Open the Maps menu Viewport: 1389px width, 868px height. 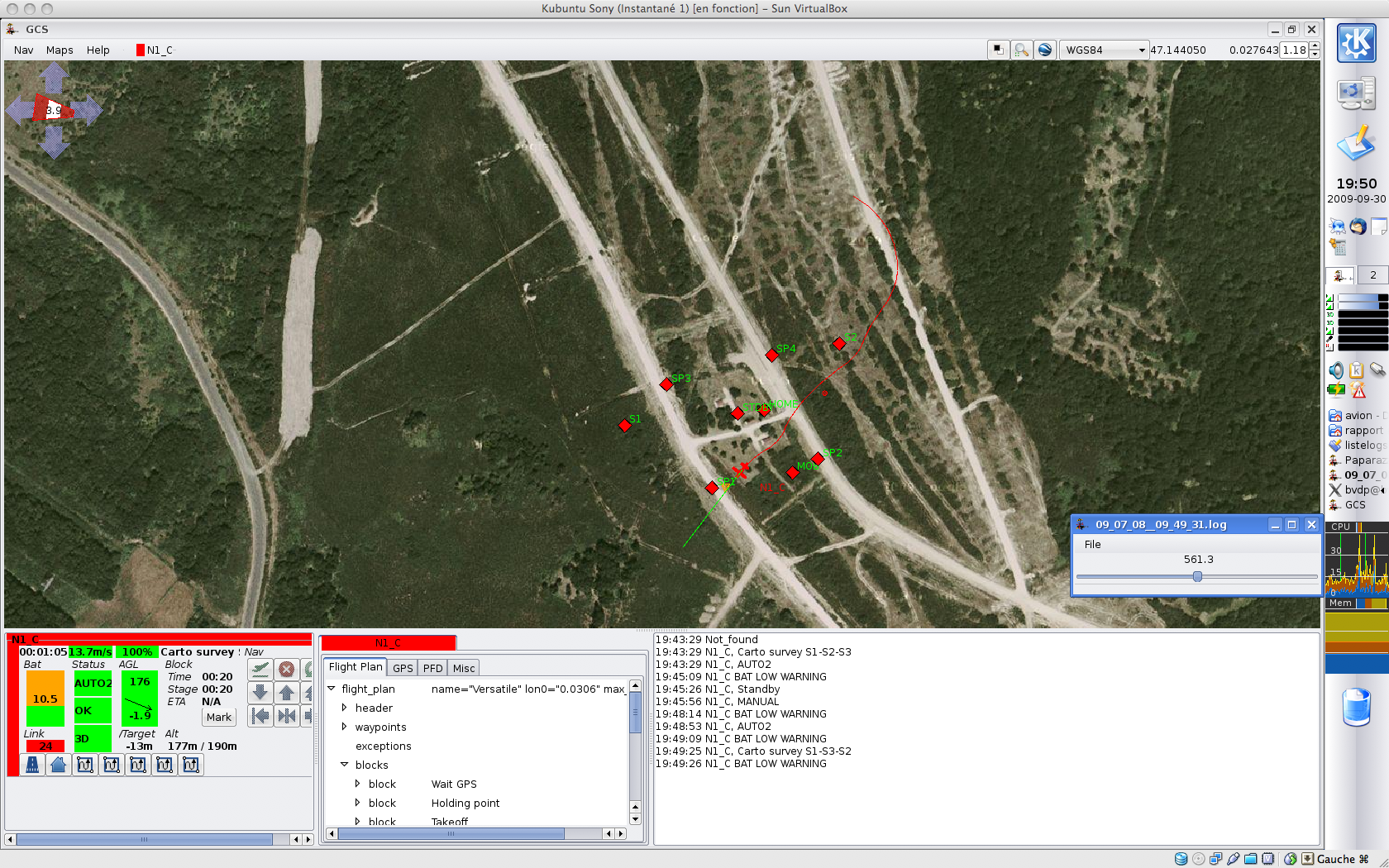[60, 50]
